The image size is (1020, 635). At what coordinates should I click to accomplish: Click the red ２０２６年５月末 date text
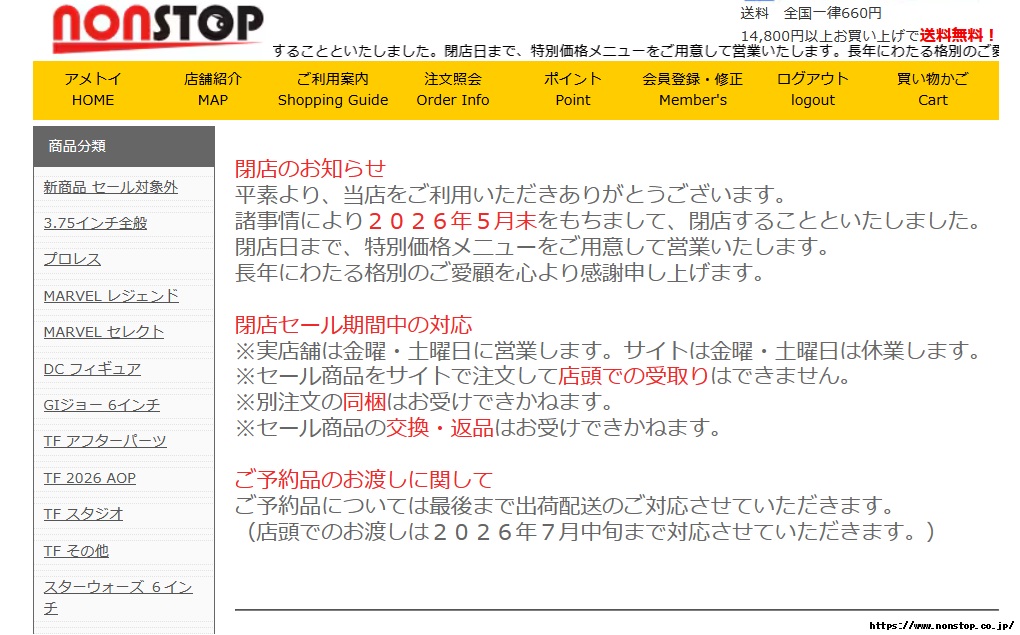click(451, 221)
